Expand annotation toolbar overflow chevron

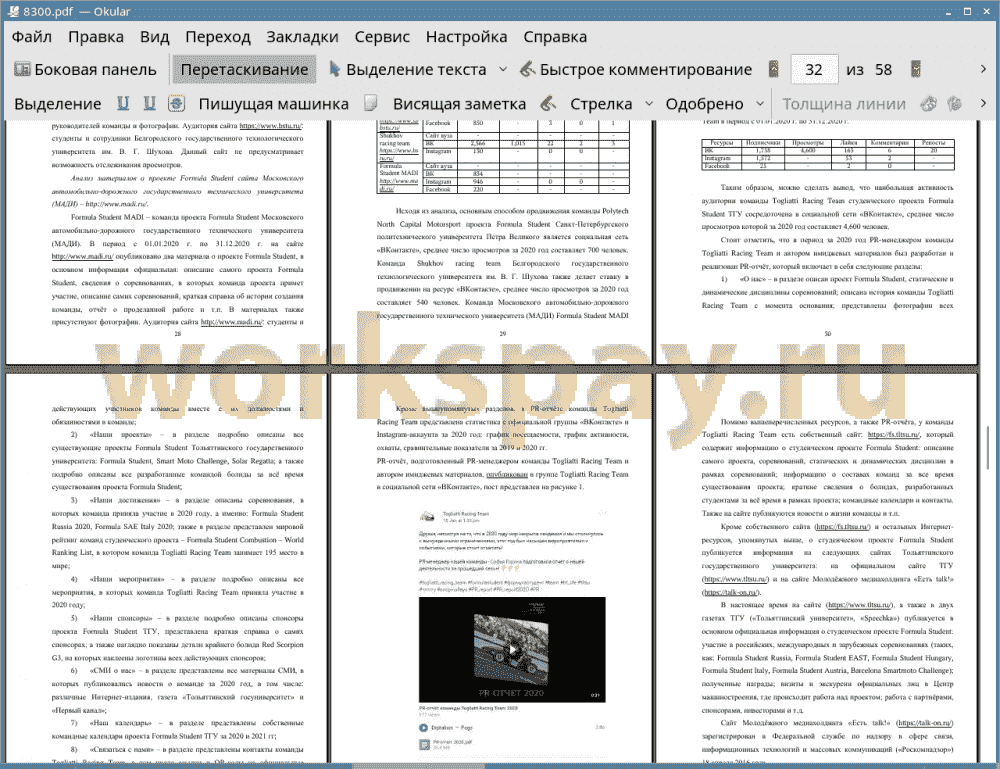click(983, 103)
